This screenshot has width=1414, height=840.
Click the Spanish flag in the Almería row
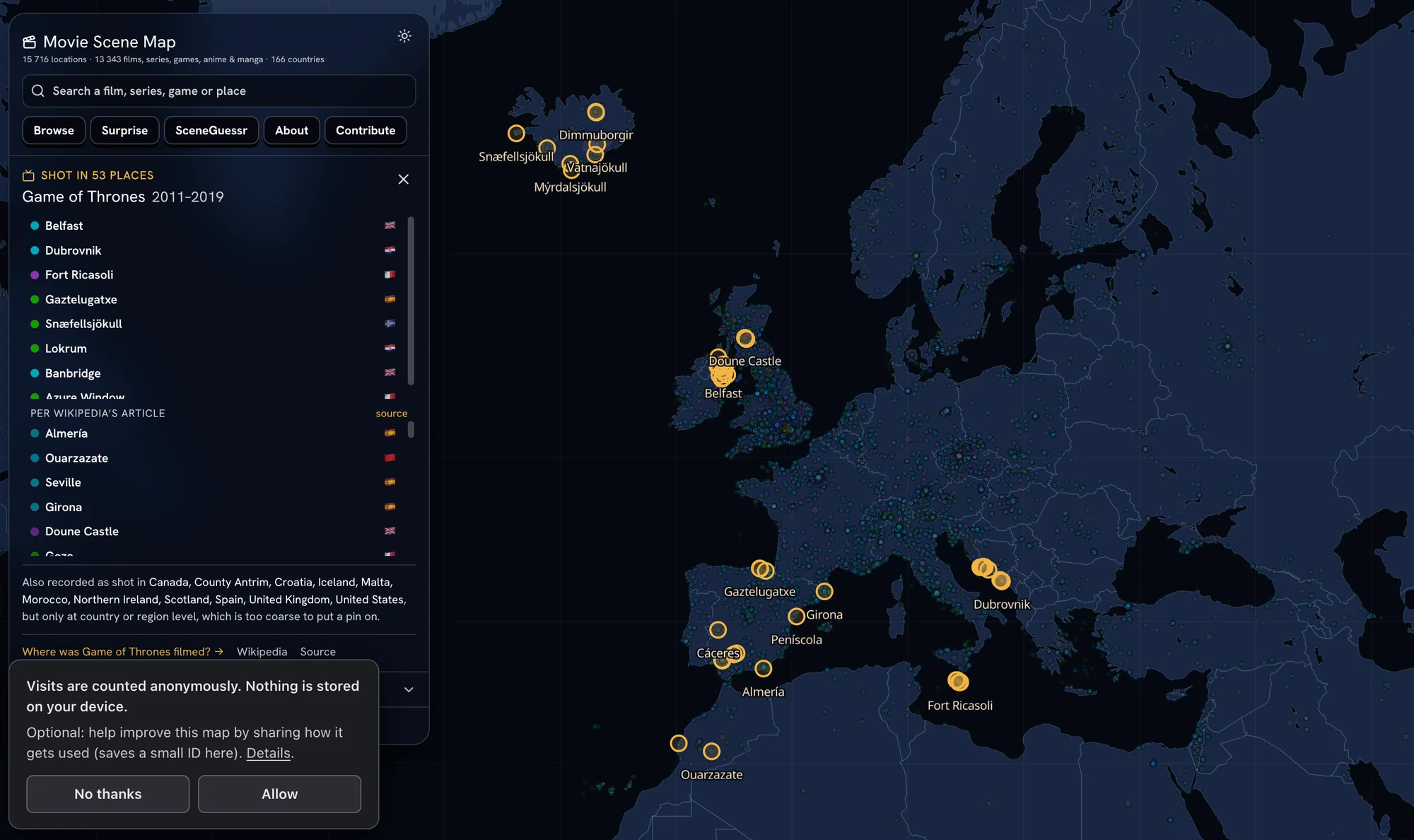(390, 433)
